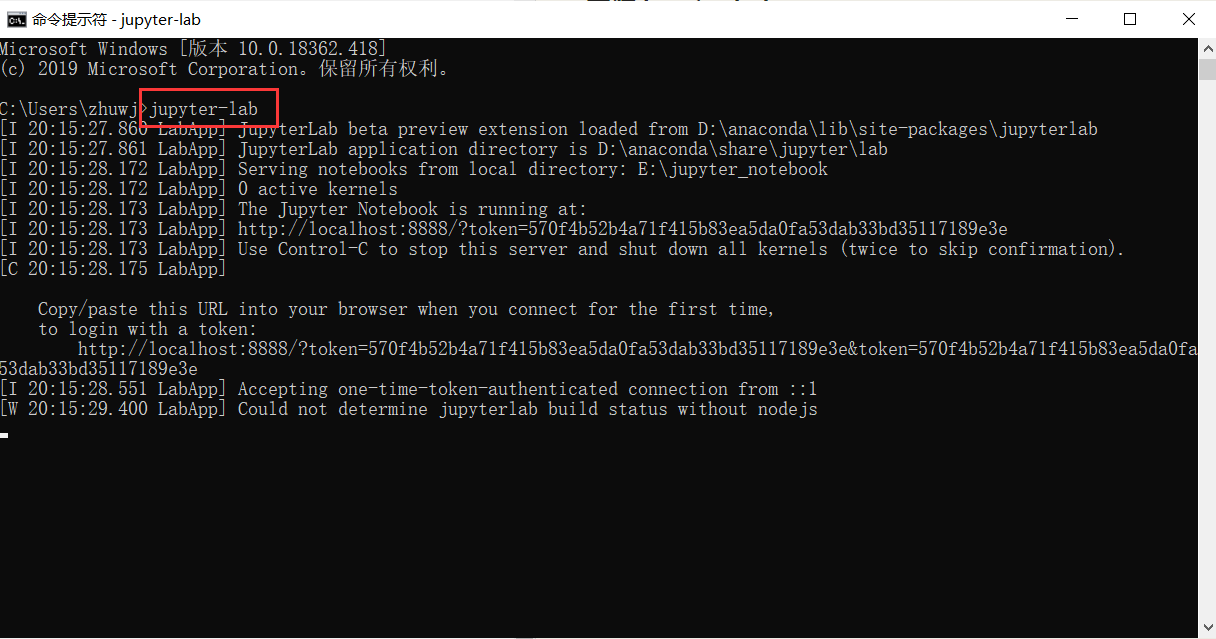1216x639 pixels.
Task: Click the 'Accepting one-time-token-authenticated connection' line
Action: click(x=409, y=389)
